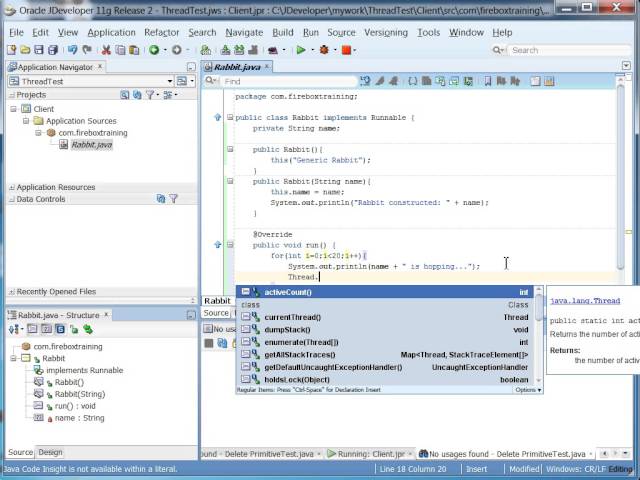Switch to the Rabbit.java editor tab
The width and height of the screenshot is (640, 480).
coord(237,67)
